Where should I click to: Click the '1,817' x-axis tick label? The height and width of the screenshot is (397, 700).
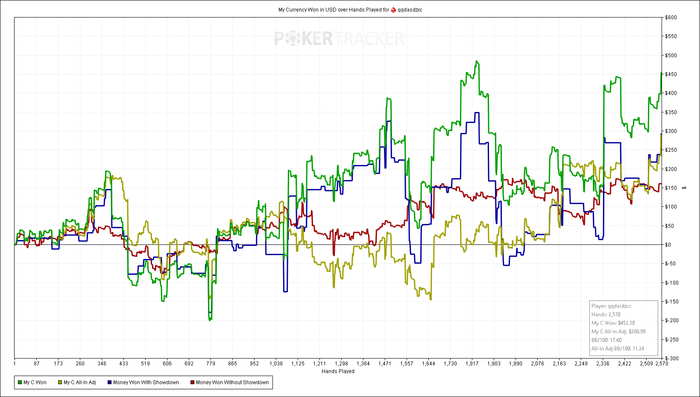click(472, 364)
